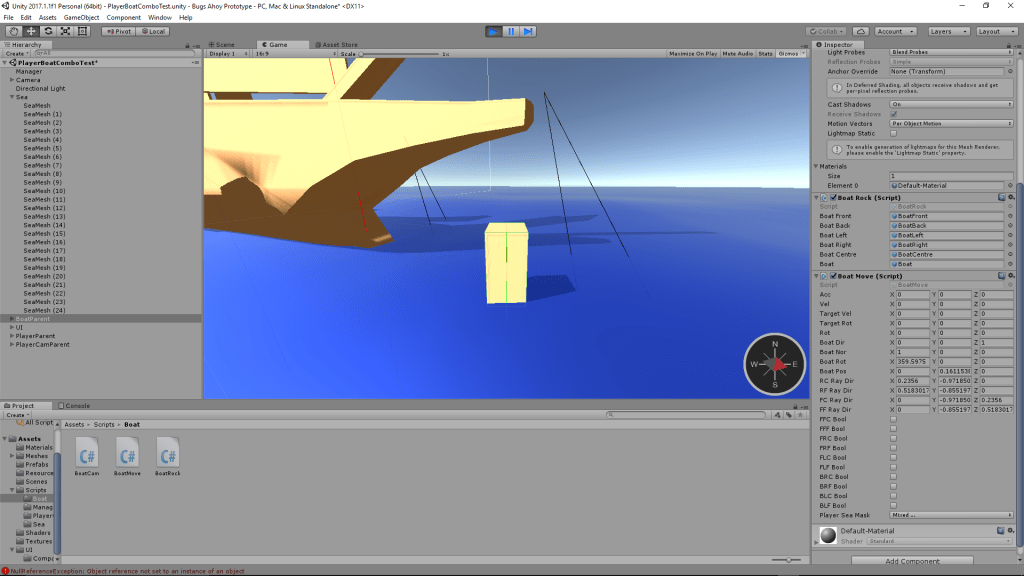
Task: Open the Layers dropdown
Action: tap(948, 31)
